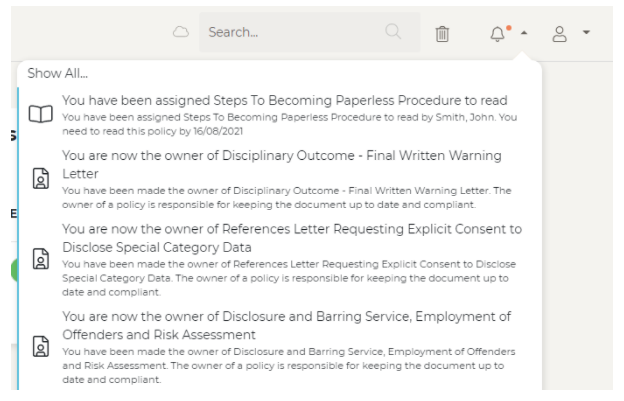Click the cloud icon beside the search box
Screen dimensions: 624x401
click(x=181, y=32)
